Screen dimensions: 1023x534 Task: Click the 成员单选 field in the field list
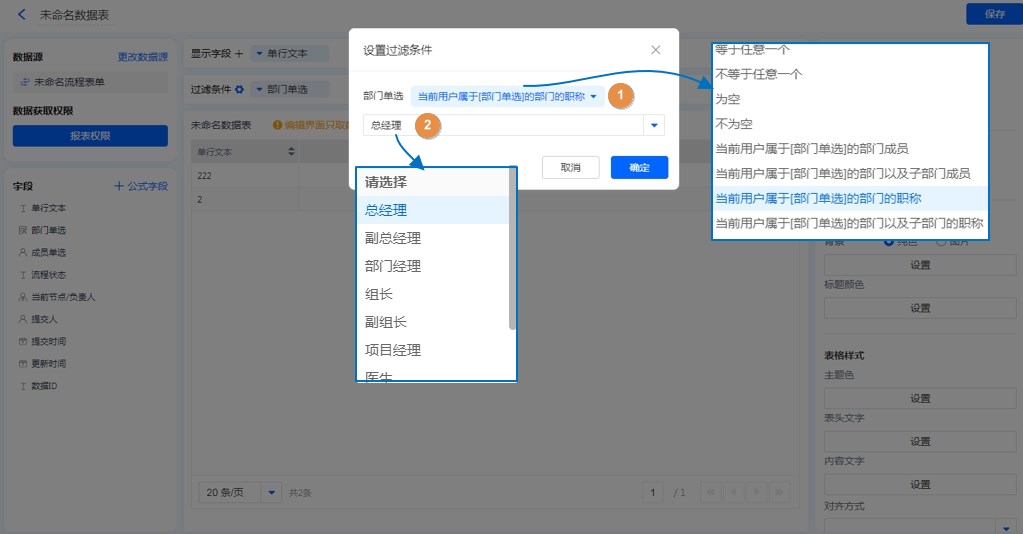48,252
